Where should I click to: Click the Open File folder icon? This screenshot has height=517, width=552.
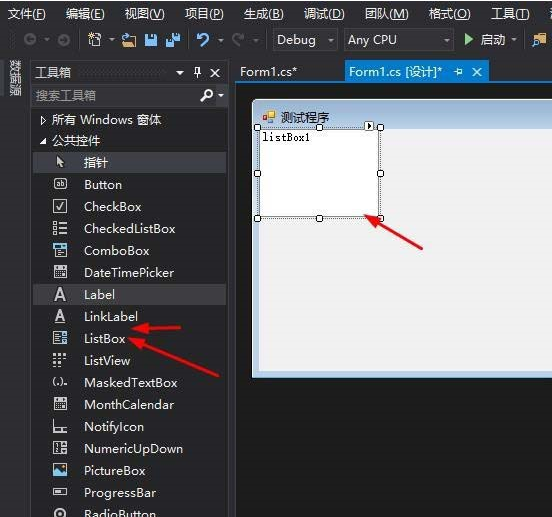[x=129, y=40]
